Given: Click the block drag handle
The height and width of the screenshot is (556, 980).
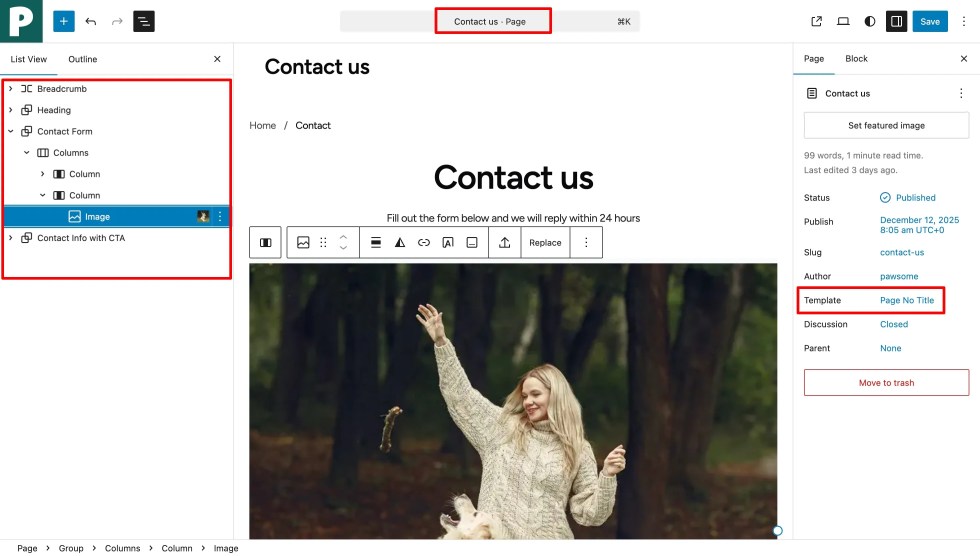Looking at the screenshot, I should 323,242.
